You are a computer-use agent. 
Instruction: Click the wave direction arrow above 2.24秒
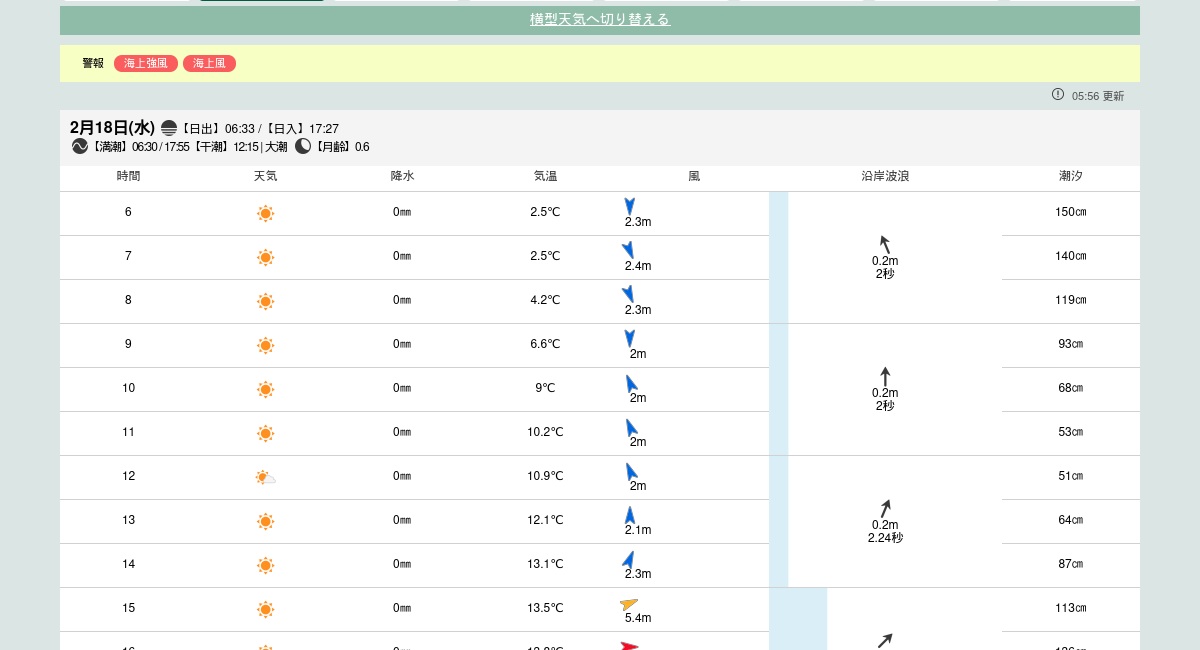click(x=885, y=508)
